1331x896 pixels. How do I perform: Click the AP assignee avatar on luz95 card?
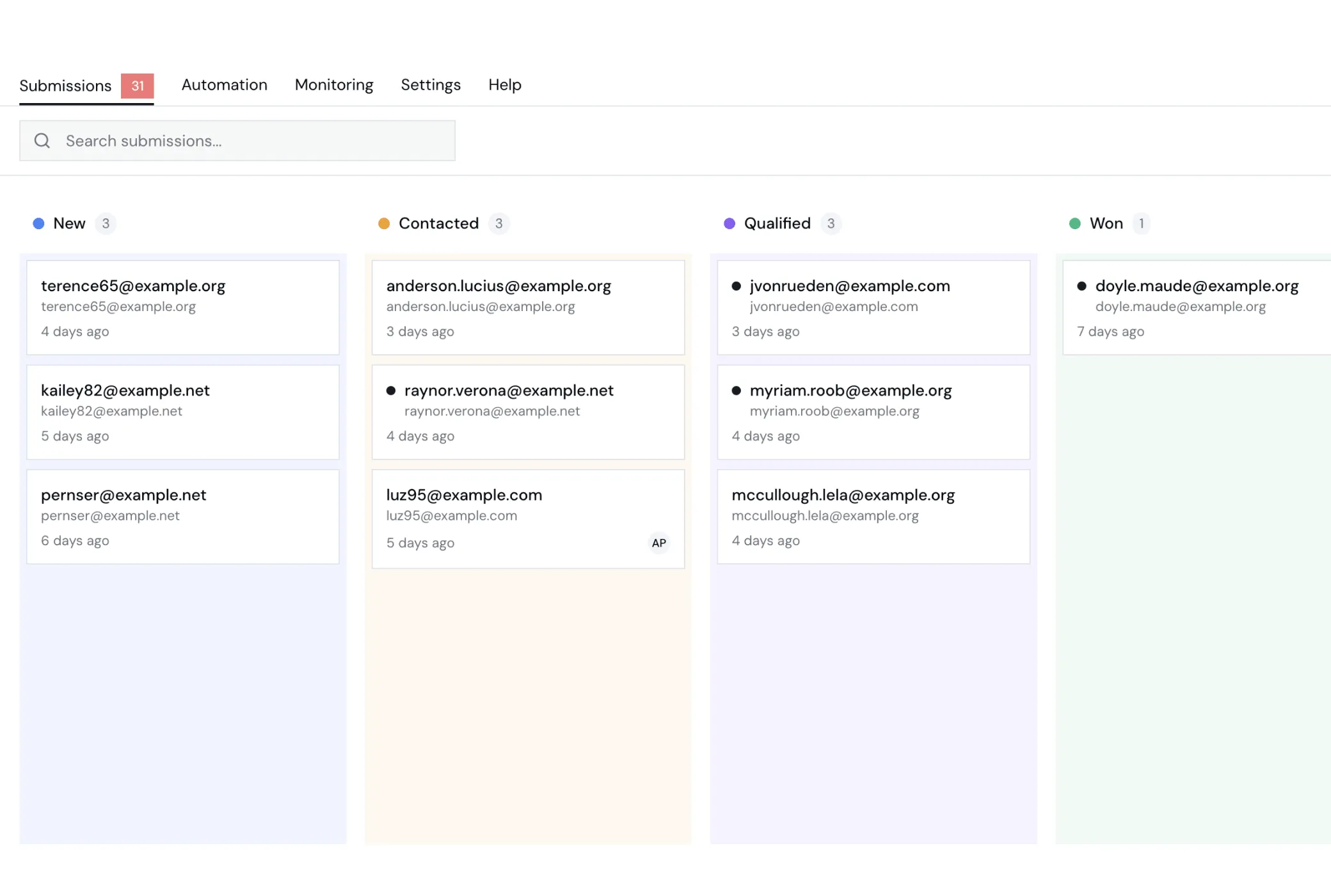click(x=658, y=543)
